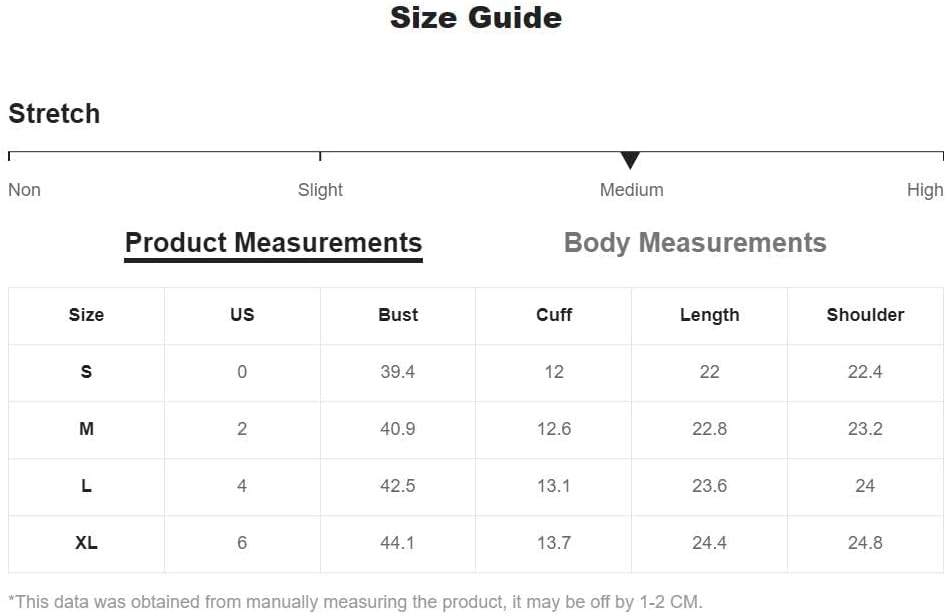The image size is (946, 614).
Task: Click the Shoulder column header
Action: pyautogui.click(x=865, y=315)
